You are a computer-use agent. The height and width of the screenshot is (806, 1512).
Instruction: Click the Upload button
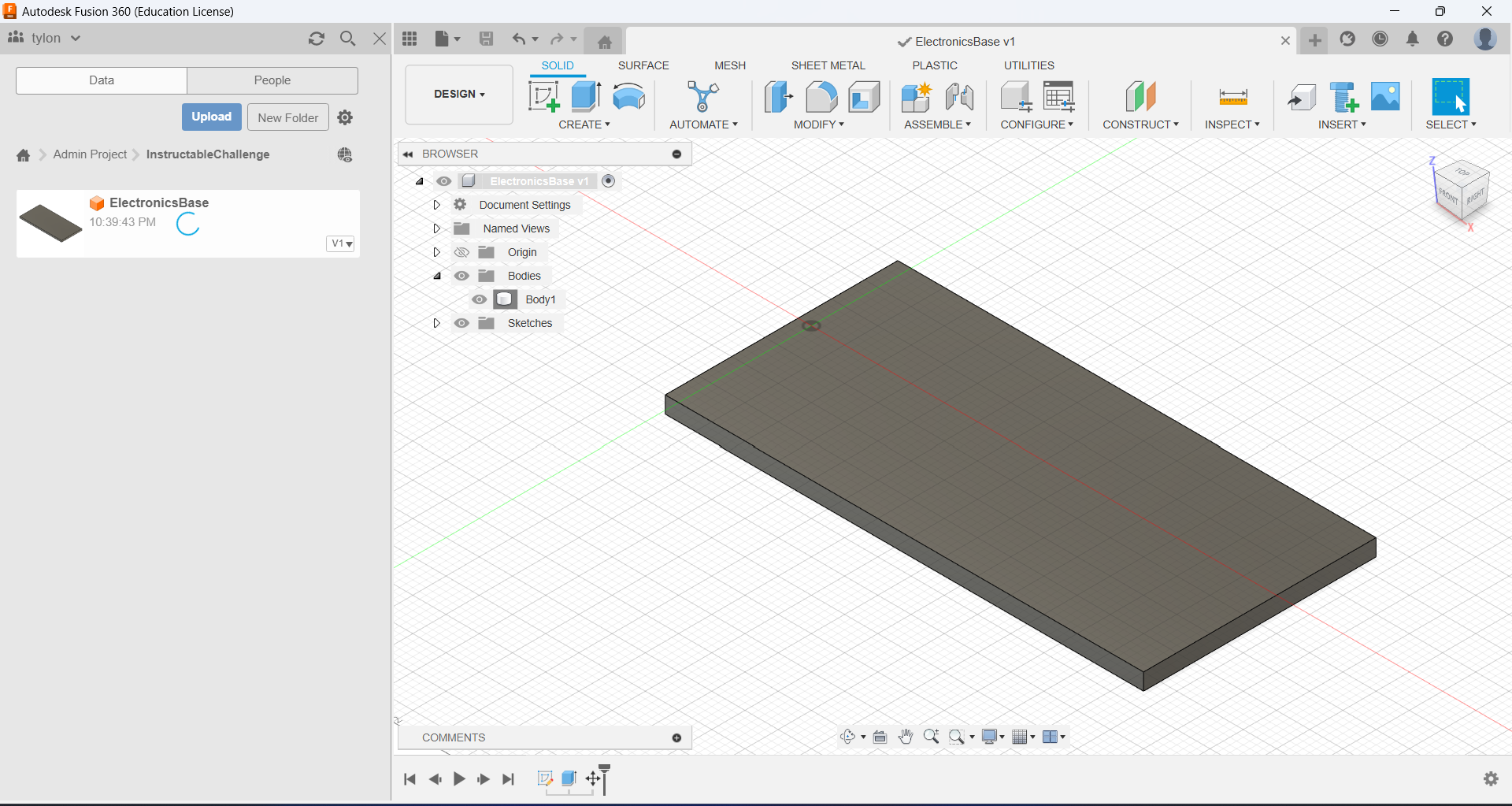coord(212,117)
